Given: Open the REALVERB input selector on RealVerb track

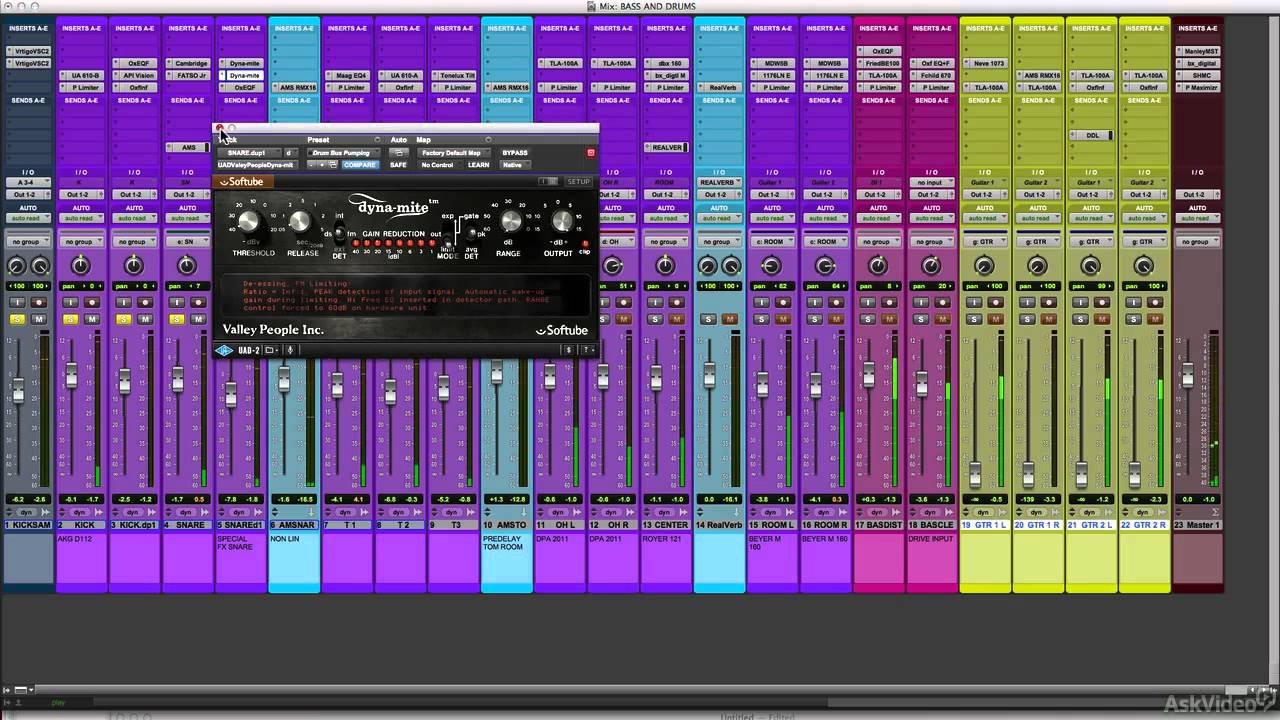Looking at the screenshot, I should (718, 183).
